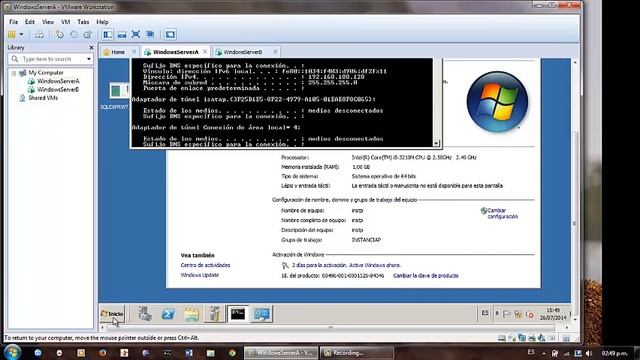Click the sound device status bar icon
Screen dimensions: 640x360
pyautogui.click(x=541, y=338)
